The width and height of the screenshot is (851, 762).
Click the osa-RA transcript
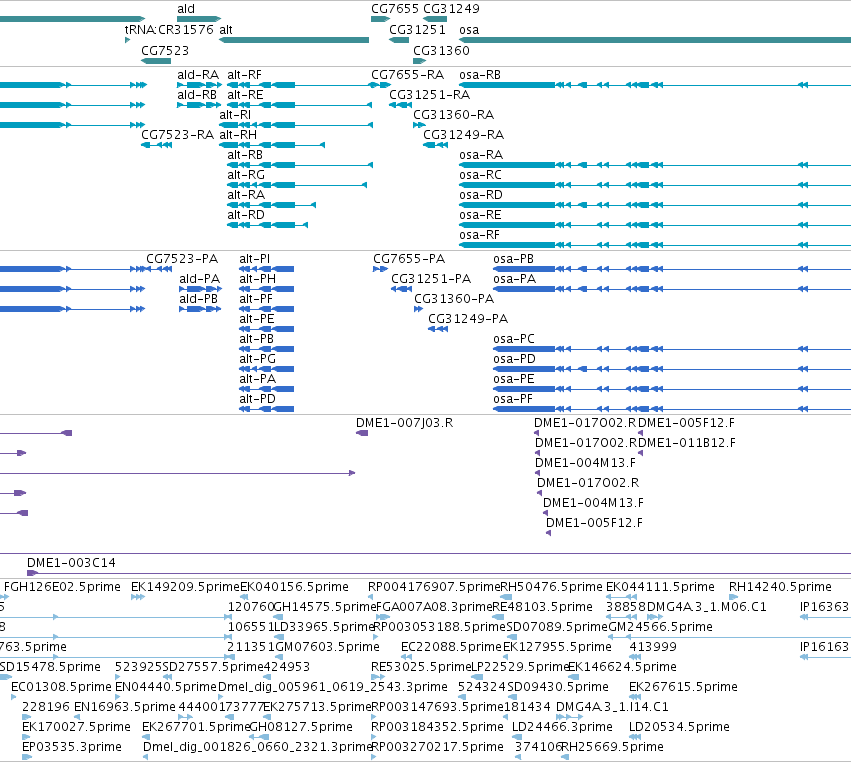(655, 165)
